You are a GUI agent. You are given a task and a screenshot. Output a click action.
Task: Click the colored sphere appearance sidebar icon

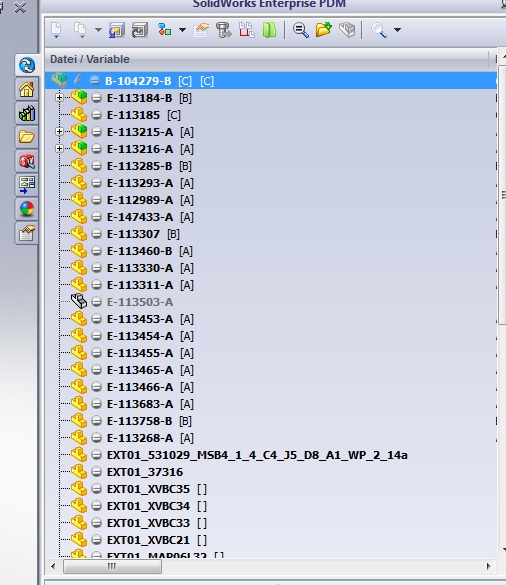click(27, 209)
